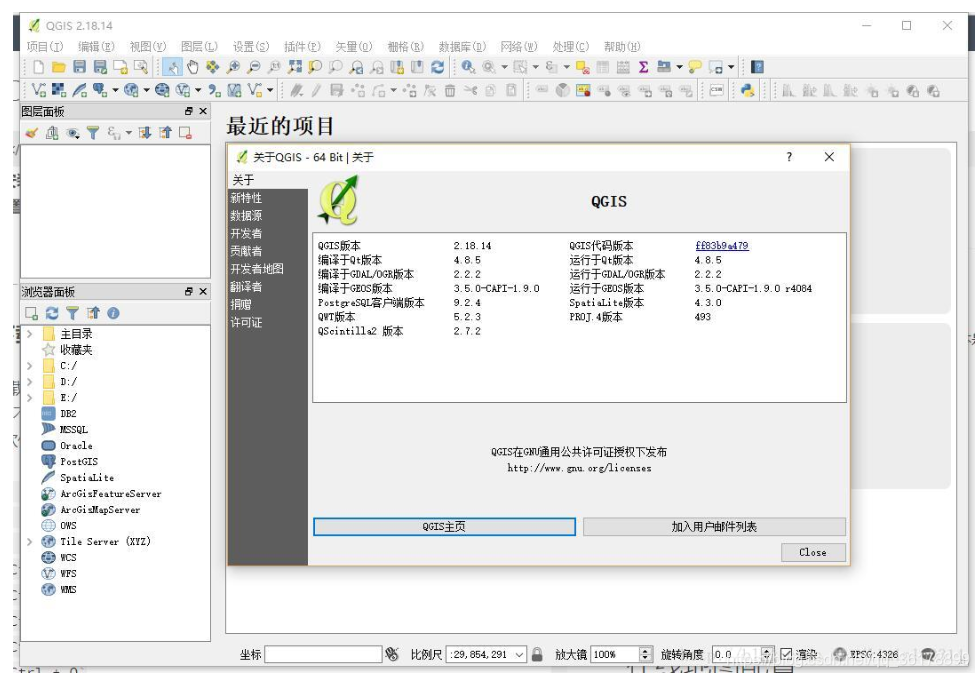Click the lock scale padlock icon

tap(537, 654)
